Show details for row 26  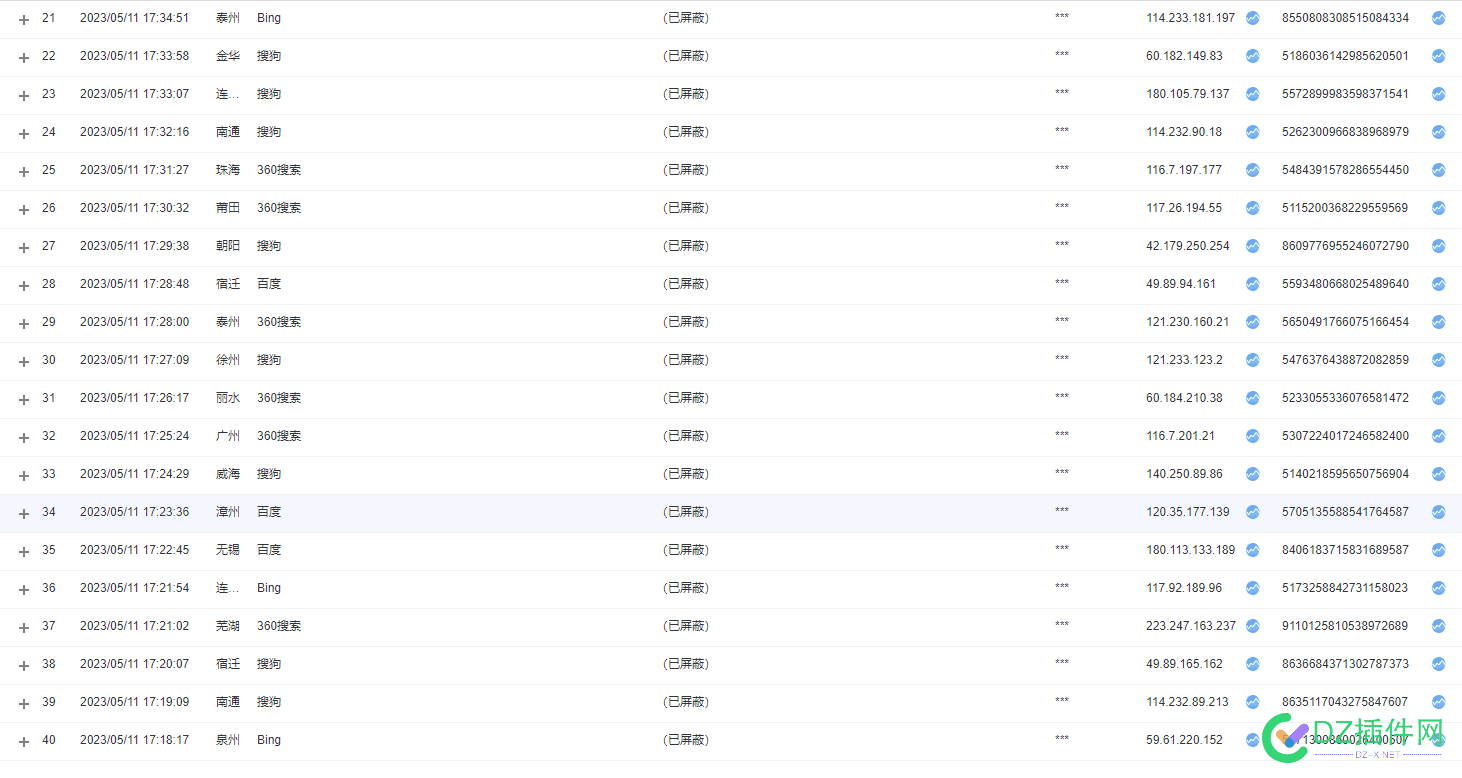[24, 209]
